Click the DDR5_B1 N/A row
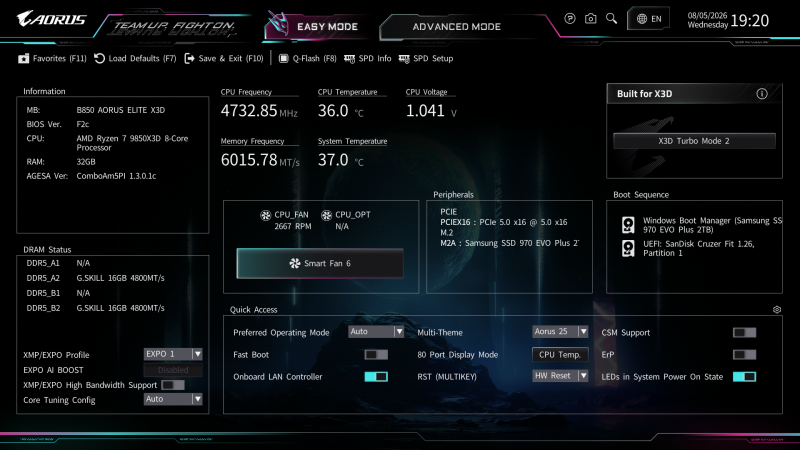 [x=58, y=293]
